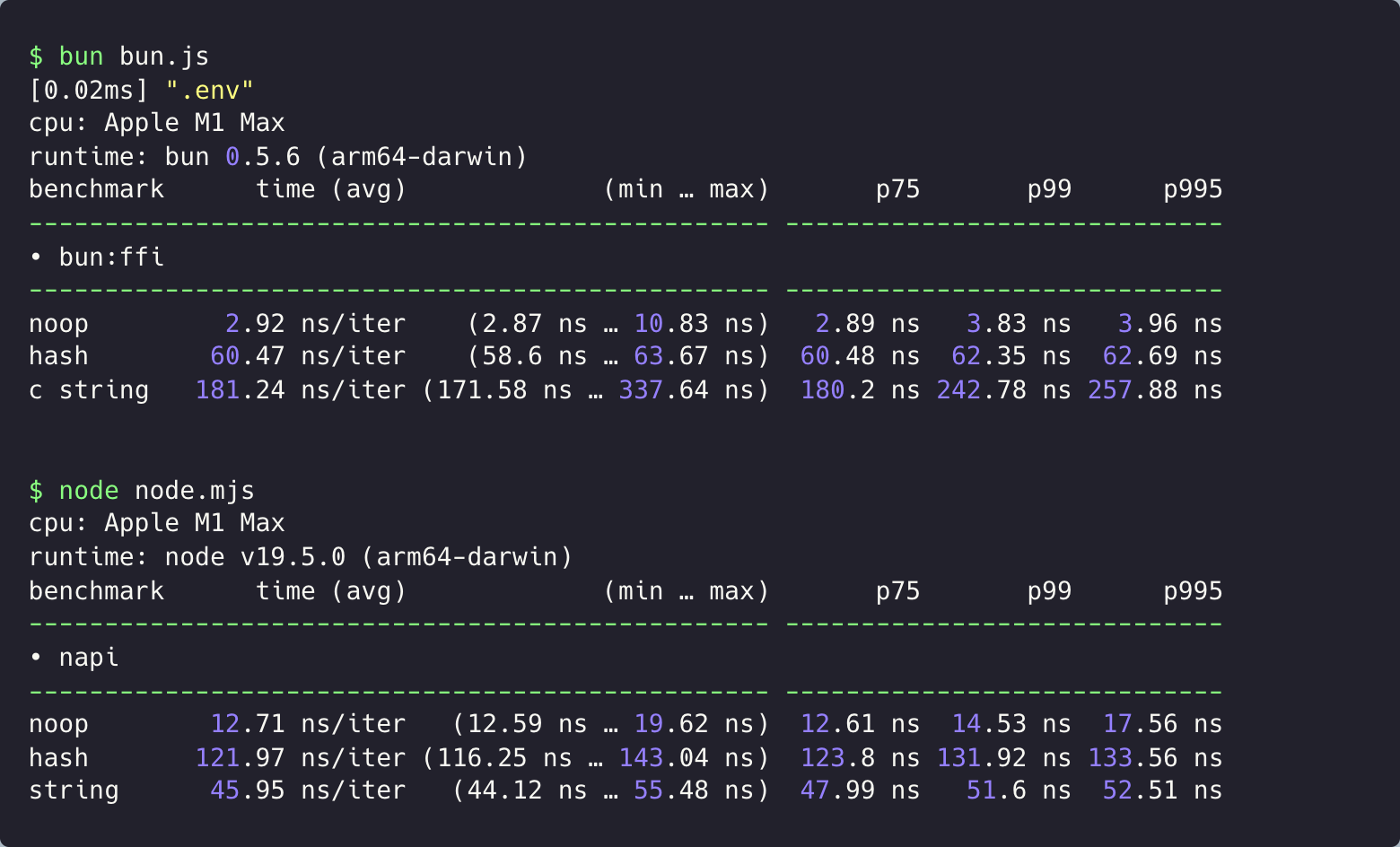1400x847 pixels.
Task: Click the "c string" benchmark row label
Action: tap(88, 390)
